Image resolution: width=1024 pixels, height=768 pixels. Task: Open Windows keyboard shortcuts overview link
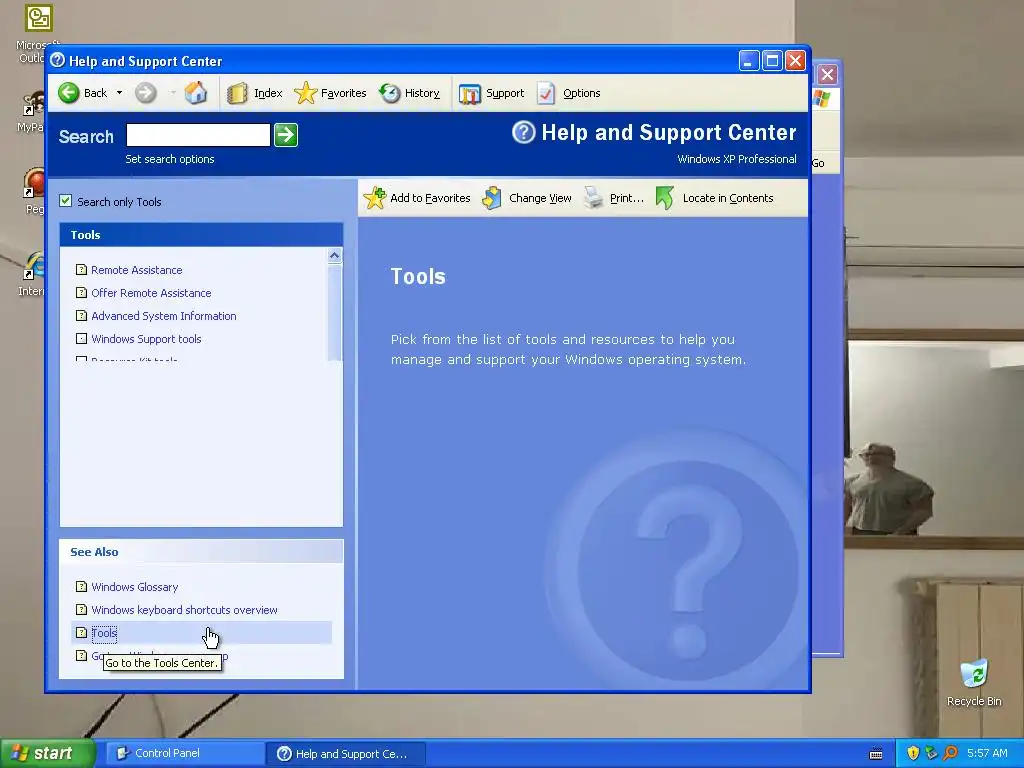(x=184, y=609)
